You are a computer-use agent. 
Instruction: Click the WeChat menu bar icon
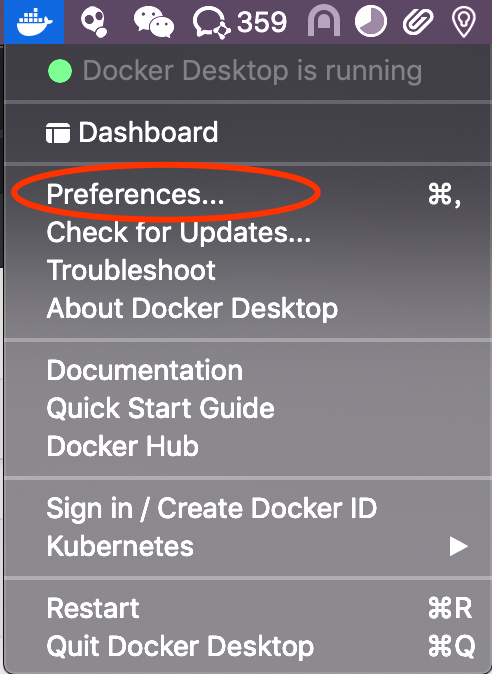[x=153, y=23]
